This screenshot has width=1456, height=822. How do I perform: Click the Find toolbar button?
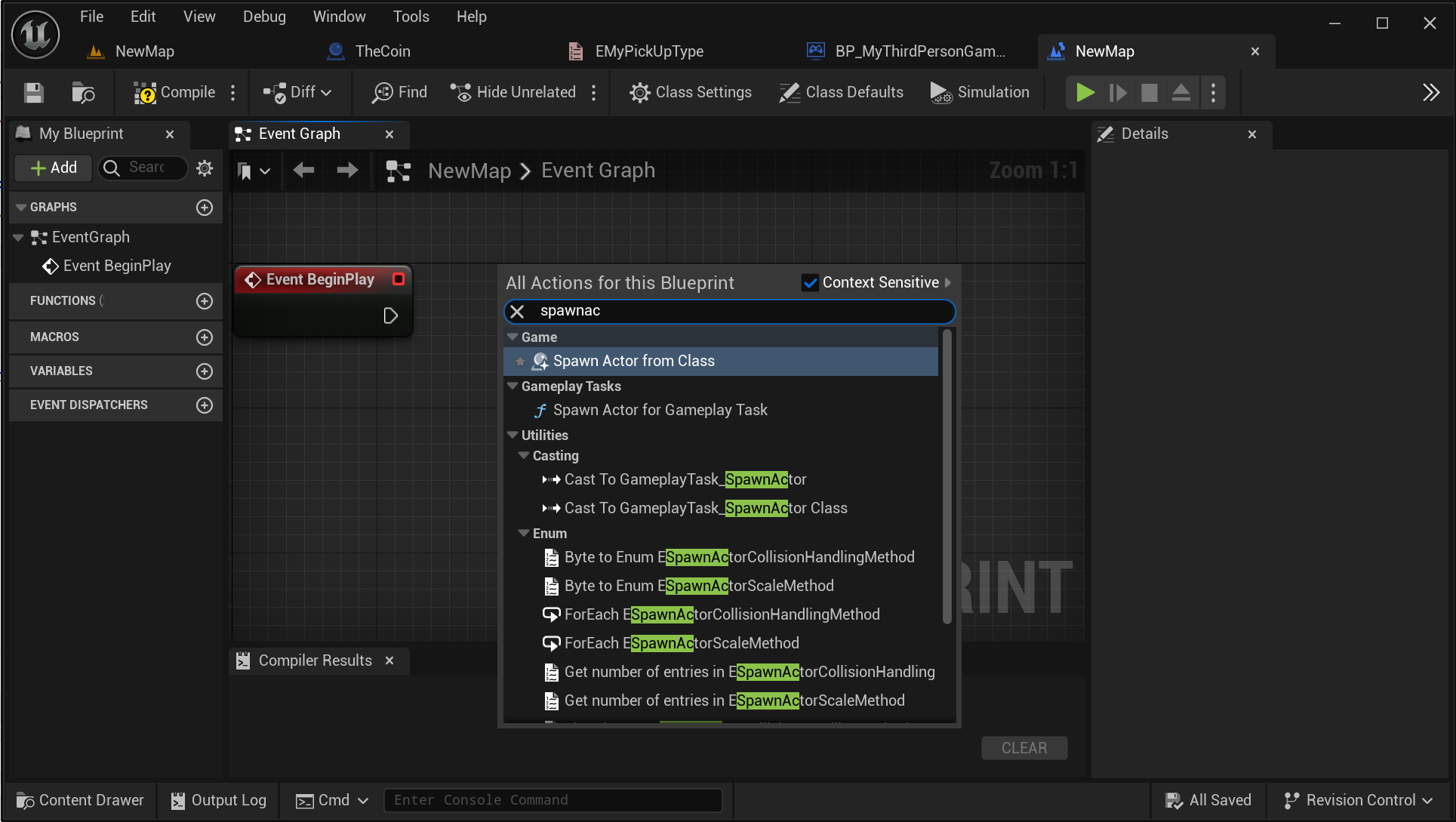tap(400, 93)
